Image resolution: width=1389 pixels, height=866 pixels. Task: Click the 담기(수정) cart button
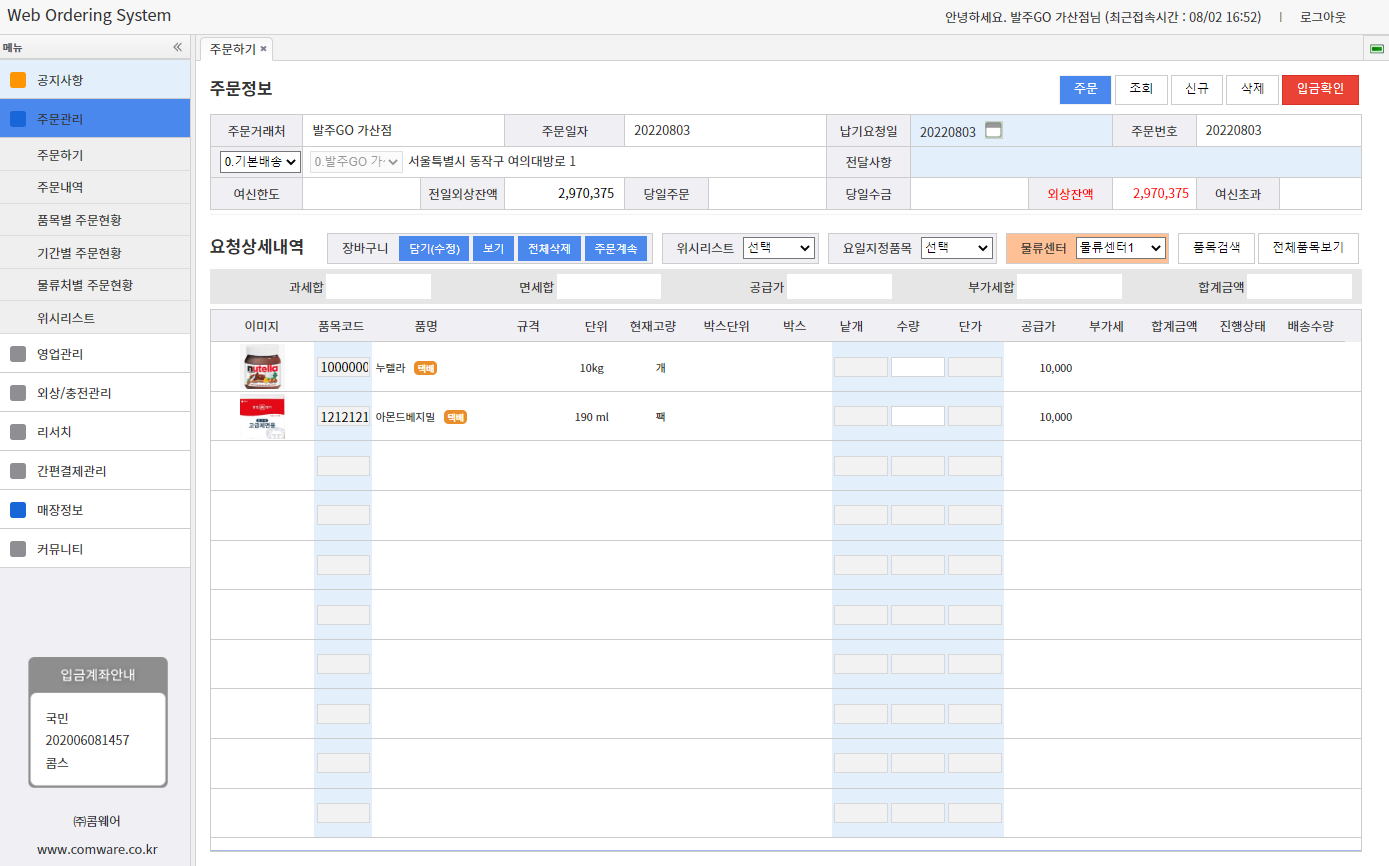click(434, 248)
